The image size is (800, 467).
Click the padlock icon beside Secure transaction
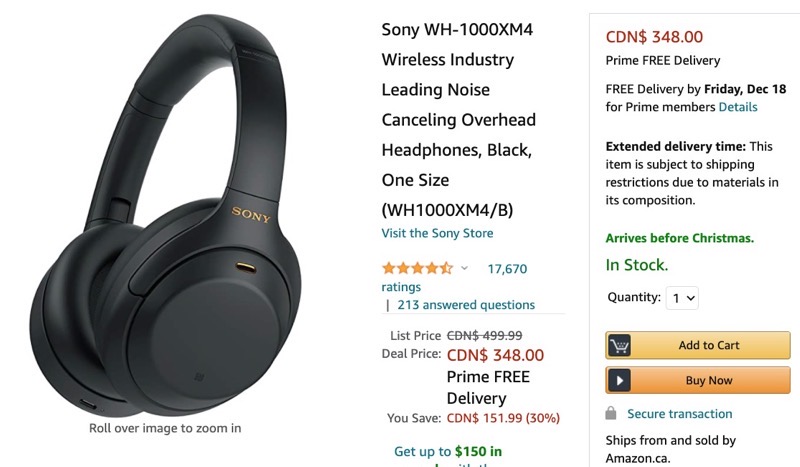pyautogui.click(x=611, y=413)
